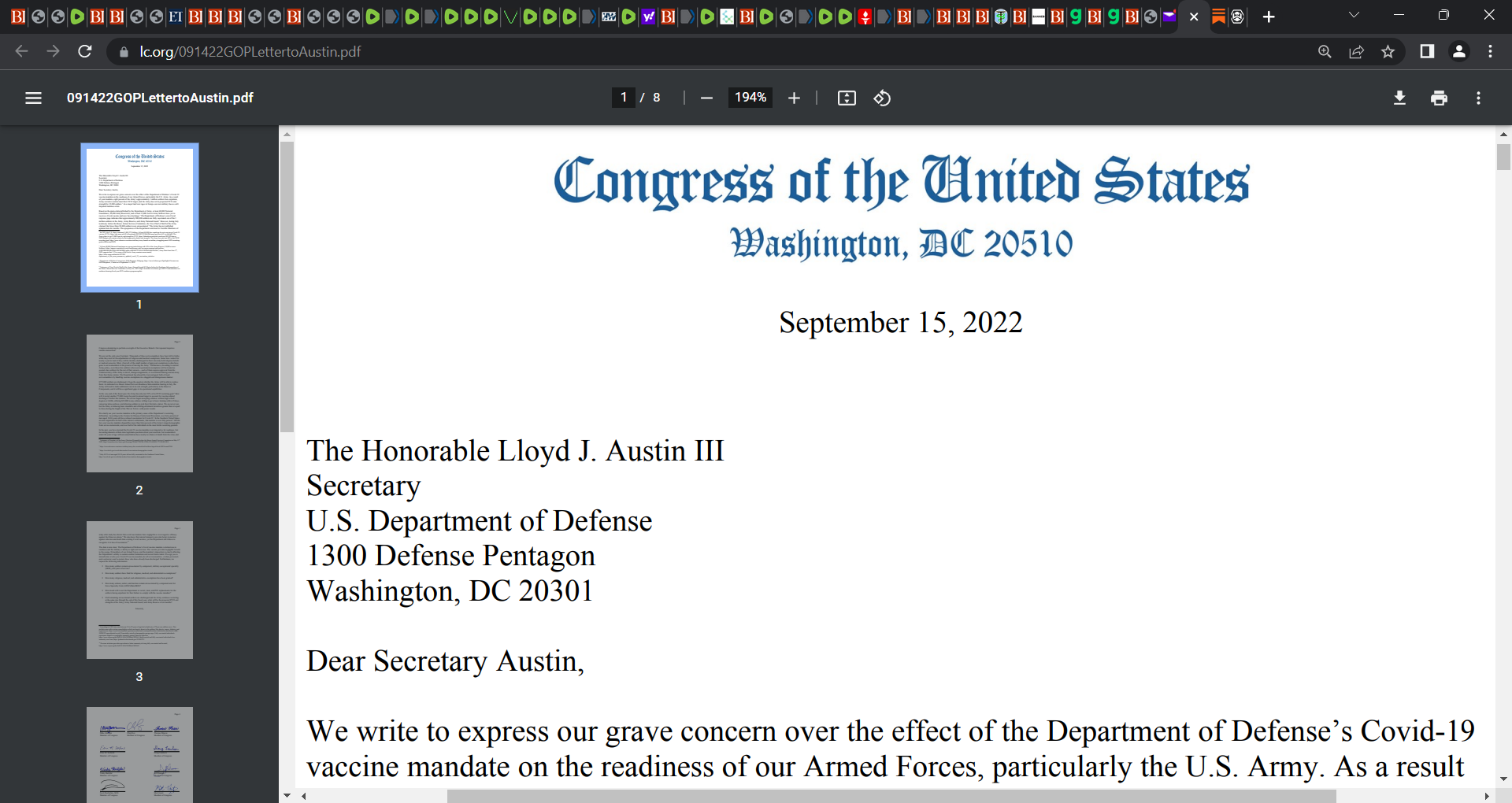Click the 194% zoom level field
Viewport: 1512px width, 803px height.
[x=750, y=98]
